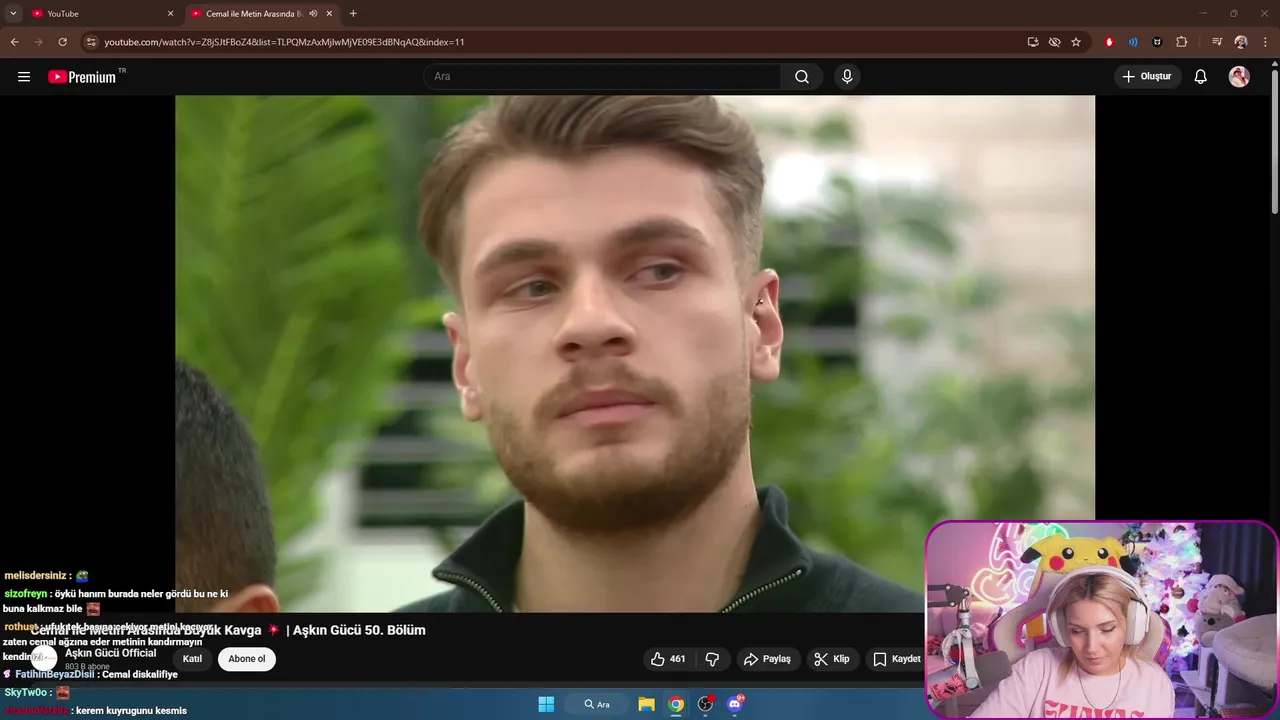Viewport: 1280px width, 720px height.
Task: Go forward in browser history
Action: click(x=38, y=42)
